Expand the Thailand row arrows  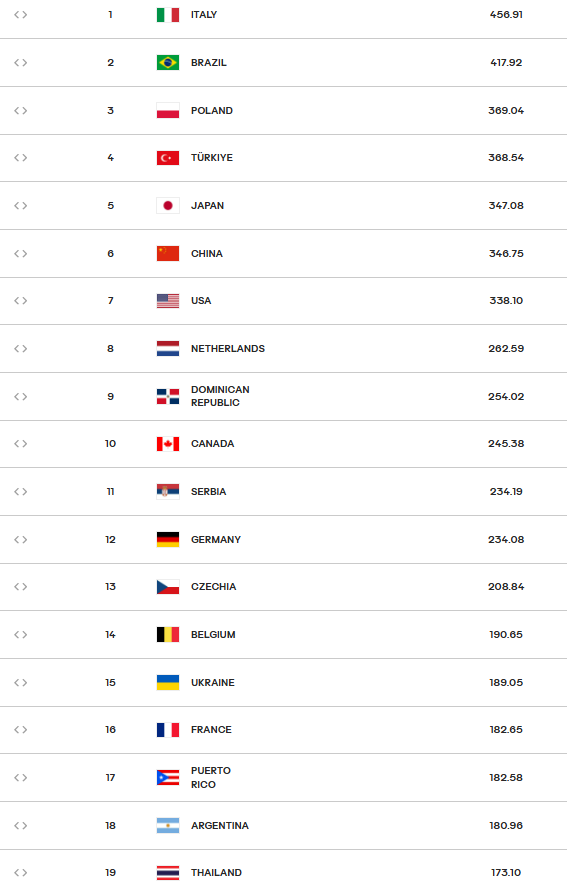[20, 872]
